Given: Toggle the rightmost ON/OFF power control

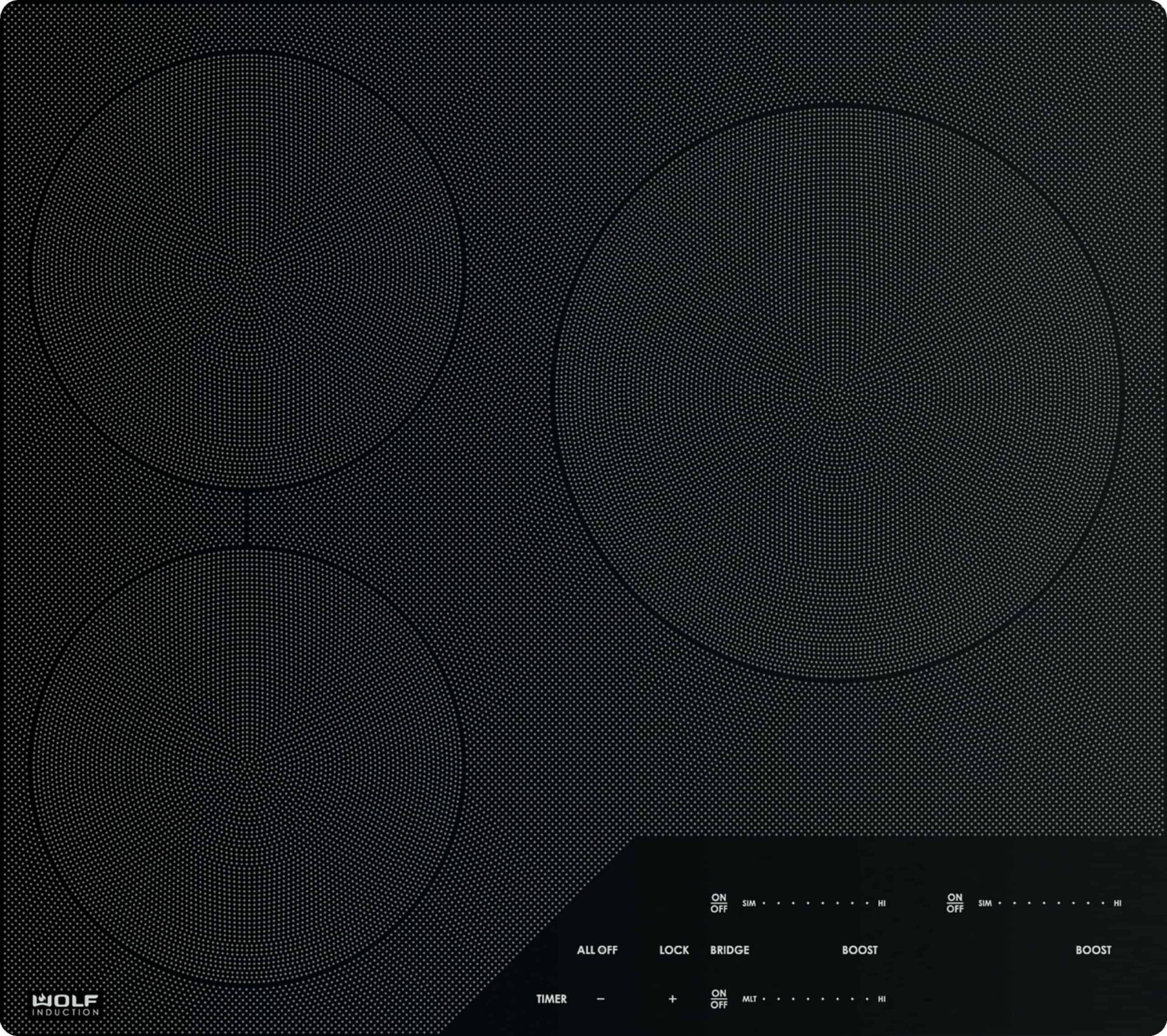Looking at the screenshot, I should click(x=954, y=903).
